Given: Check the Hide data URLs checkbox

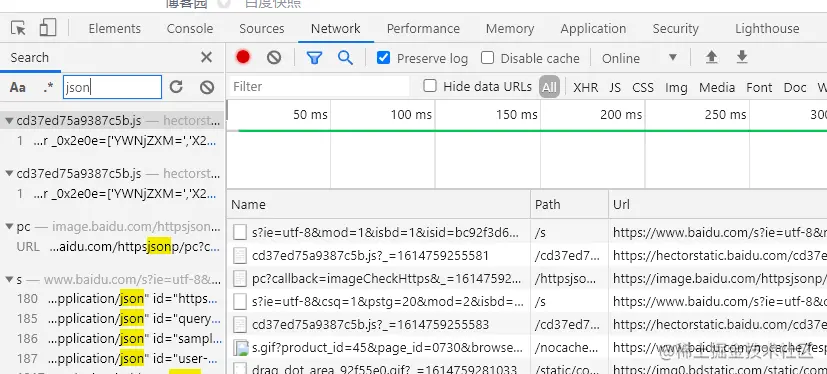Looking at the screenshot, I should click(x=430, y=86).
